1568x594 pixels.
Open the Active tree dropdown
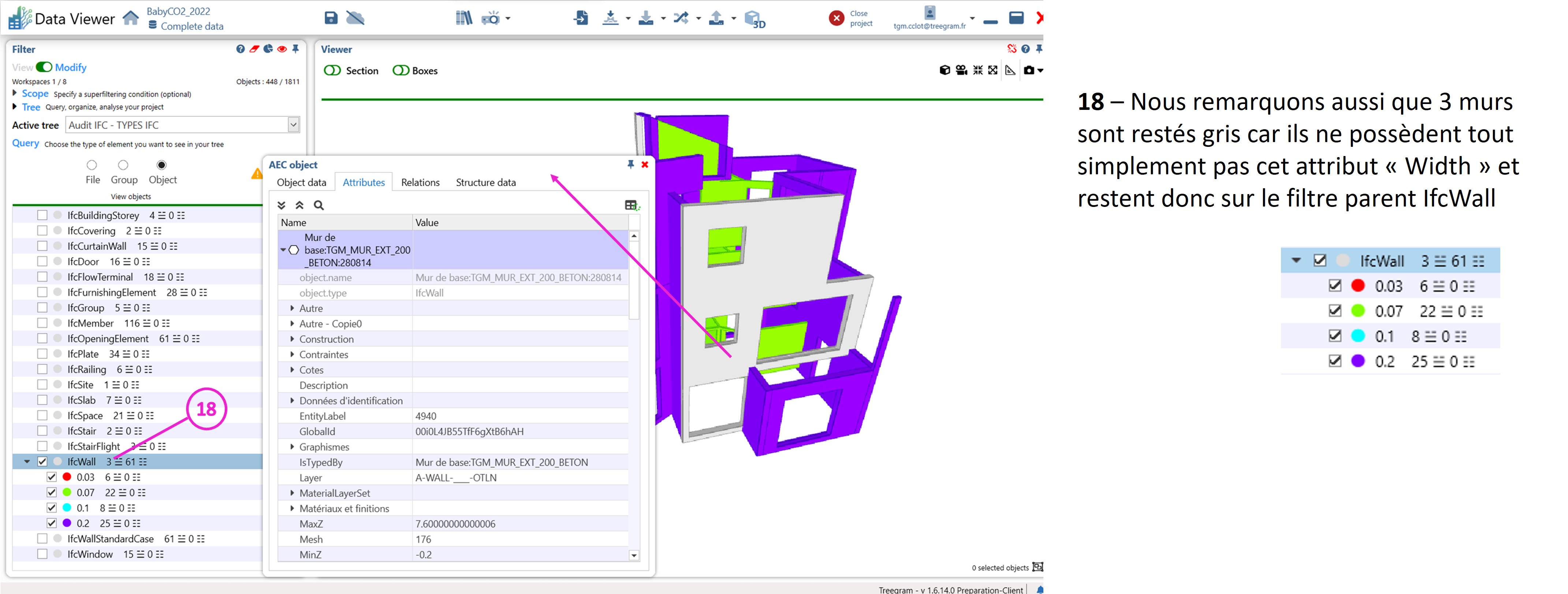pyautogui.click(x=293, y=125)
